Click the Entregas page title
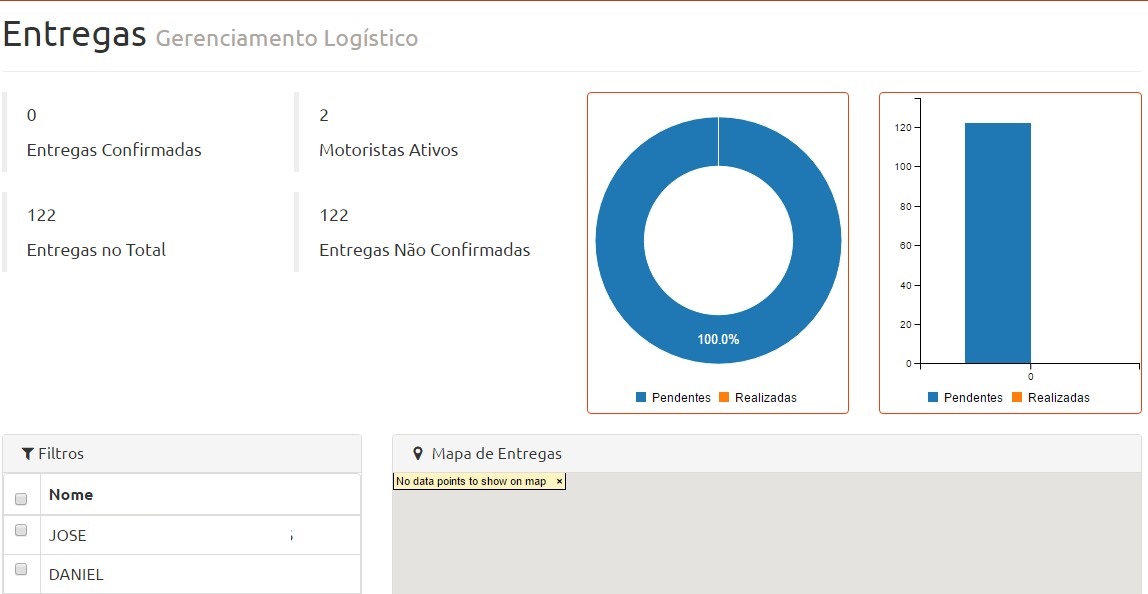Screen dimensions: 1148x594 75,34
